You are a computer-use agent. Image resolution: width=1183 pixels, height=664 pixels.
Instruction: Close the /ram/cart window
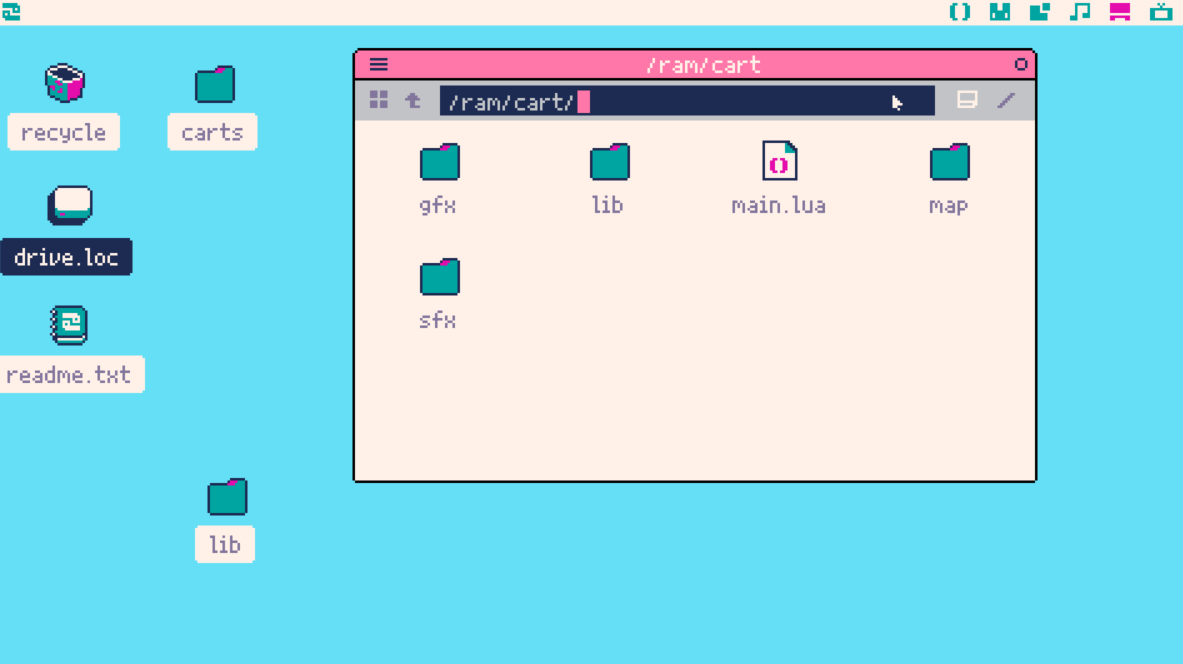coord(1021,65)
